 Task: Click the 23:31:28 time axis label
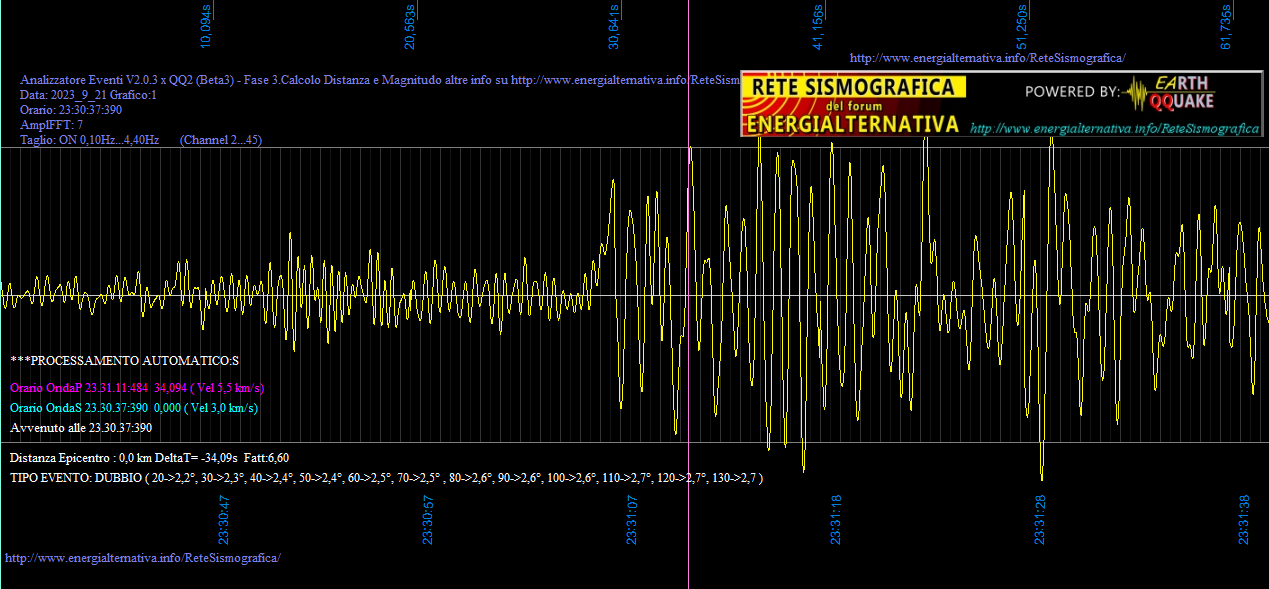click(x=1041, y=520)
